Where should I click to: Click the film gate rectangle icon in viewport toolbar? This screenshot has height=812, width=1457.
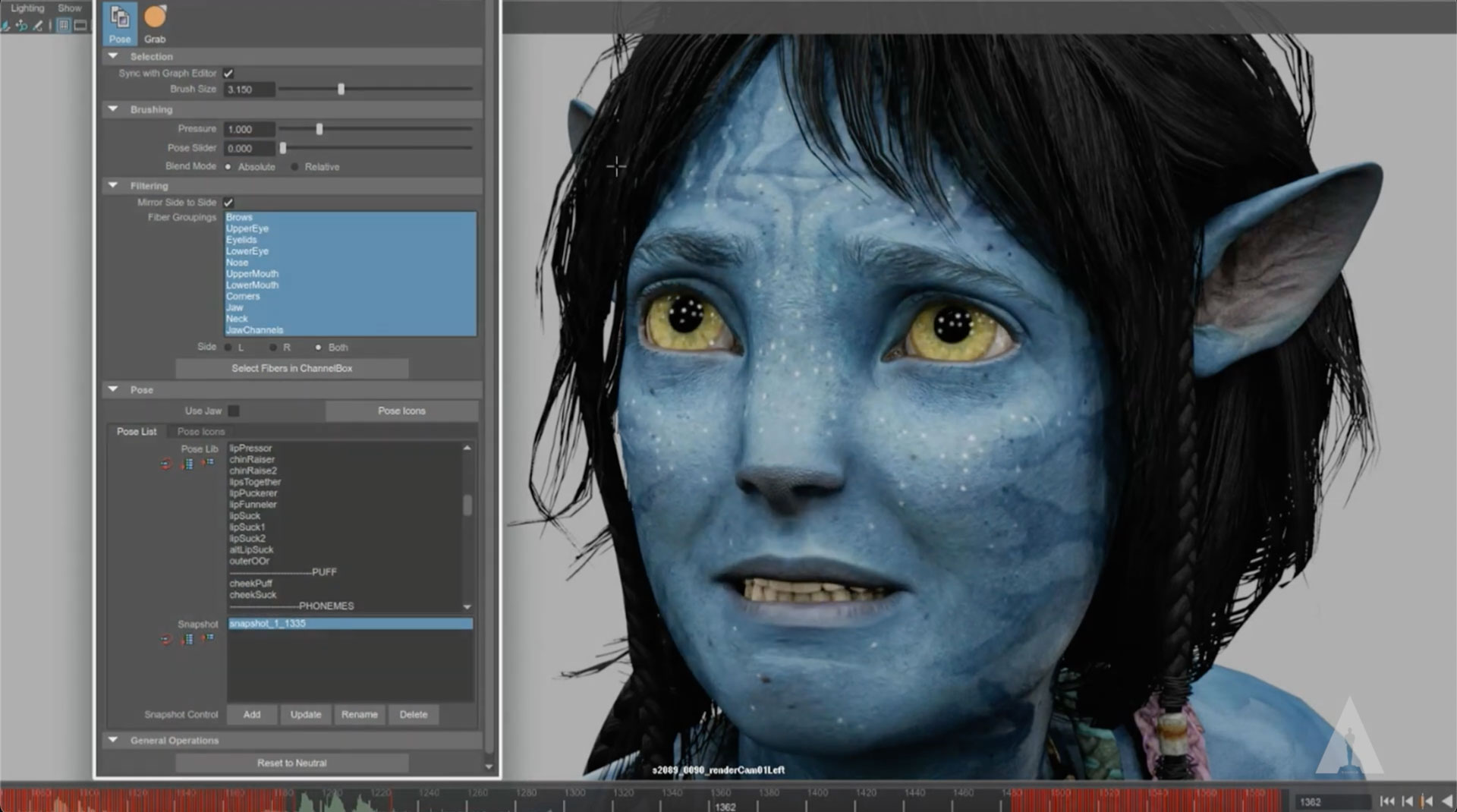[80, 25]
